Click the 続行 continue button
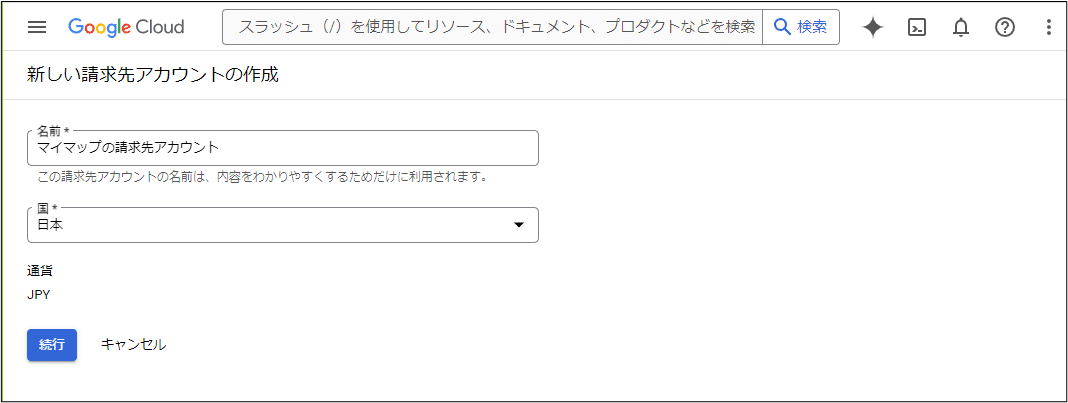Viewport: 1068px width, 403px height. [52, 344]
